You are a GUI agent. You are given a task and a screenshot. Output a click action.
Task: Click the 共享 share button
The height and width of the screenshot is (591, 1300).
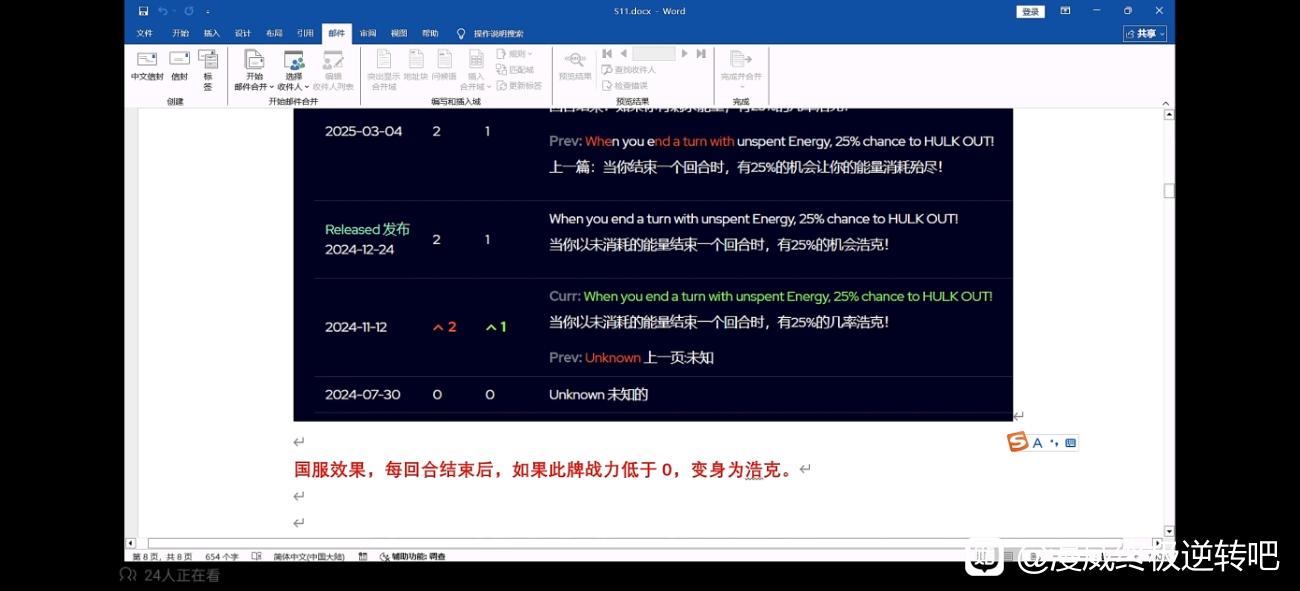click(x=1146, y=33)
